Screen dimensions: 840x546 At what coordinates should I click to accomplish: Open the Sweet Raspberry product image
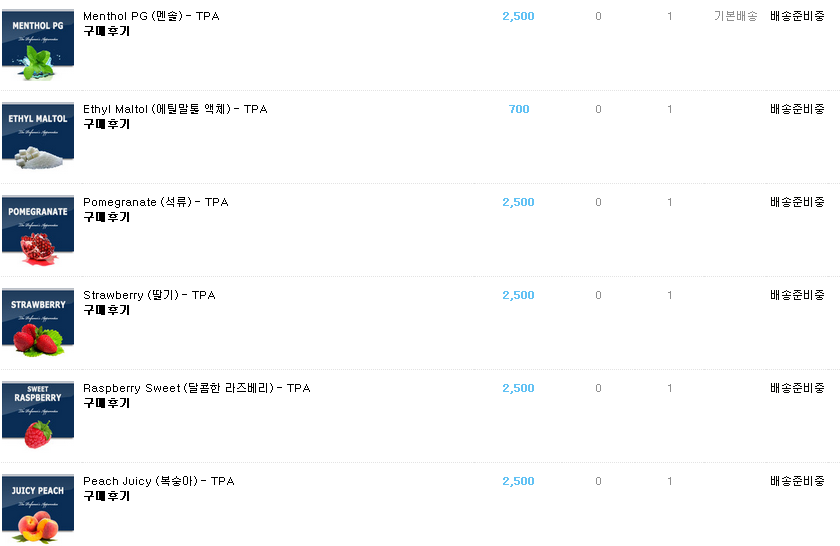pyautogui.click(x=38, y=416)
